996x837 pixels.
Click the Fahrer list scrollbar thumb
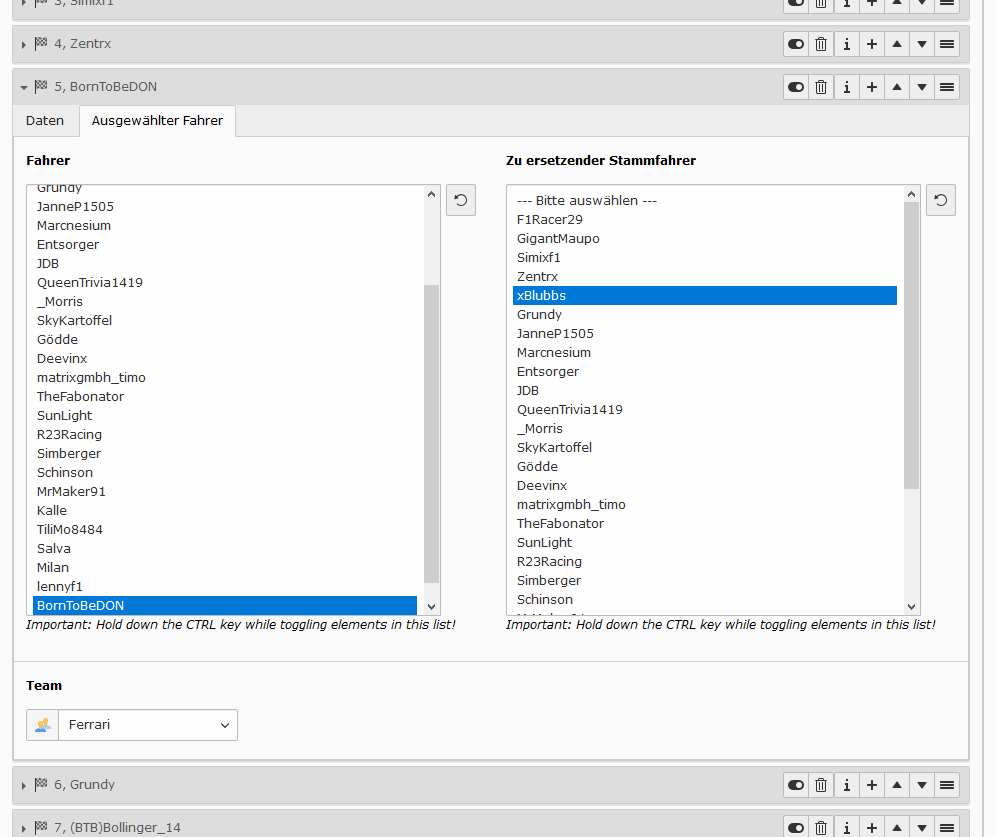pos(431,433)
